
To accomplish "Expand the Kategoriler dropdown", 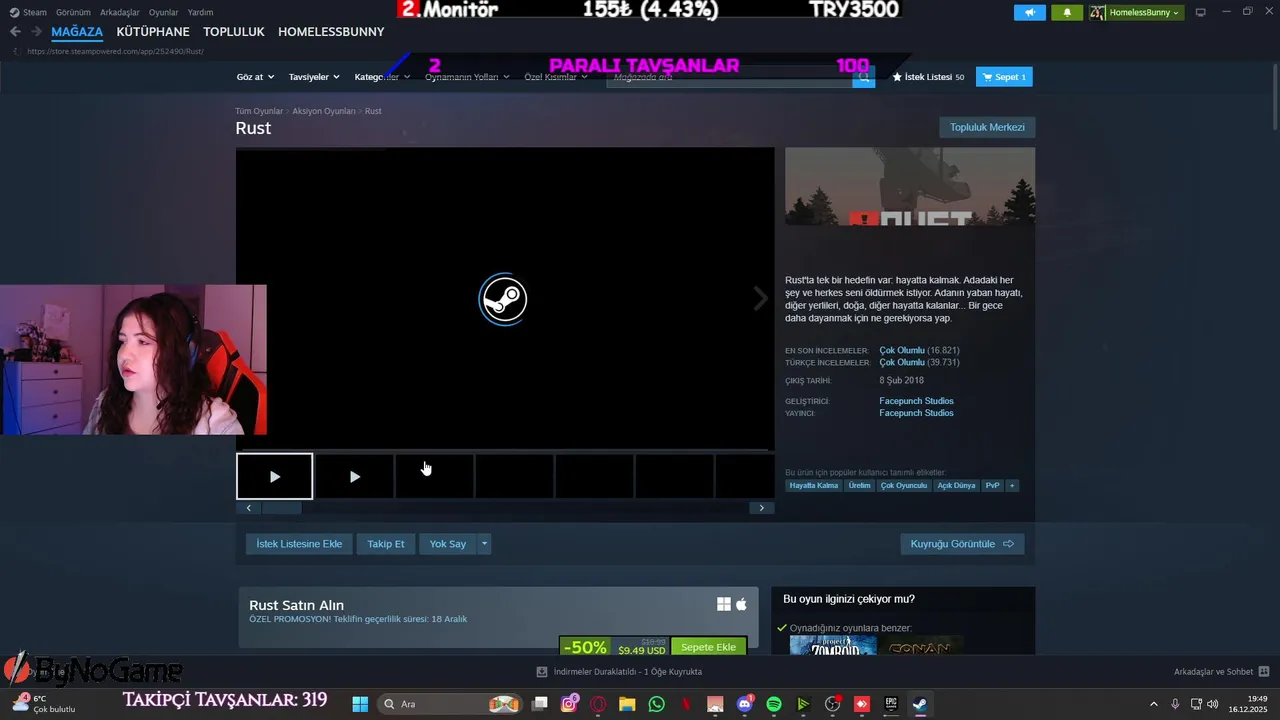I will [x=381, y=77].
